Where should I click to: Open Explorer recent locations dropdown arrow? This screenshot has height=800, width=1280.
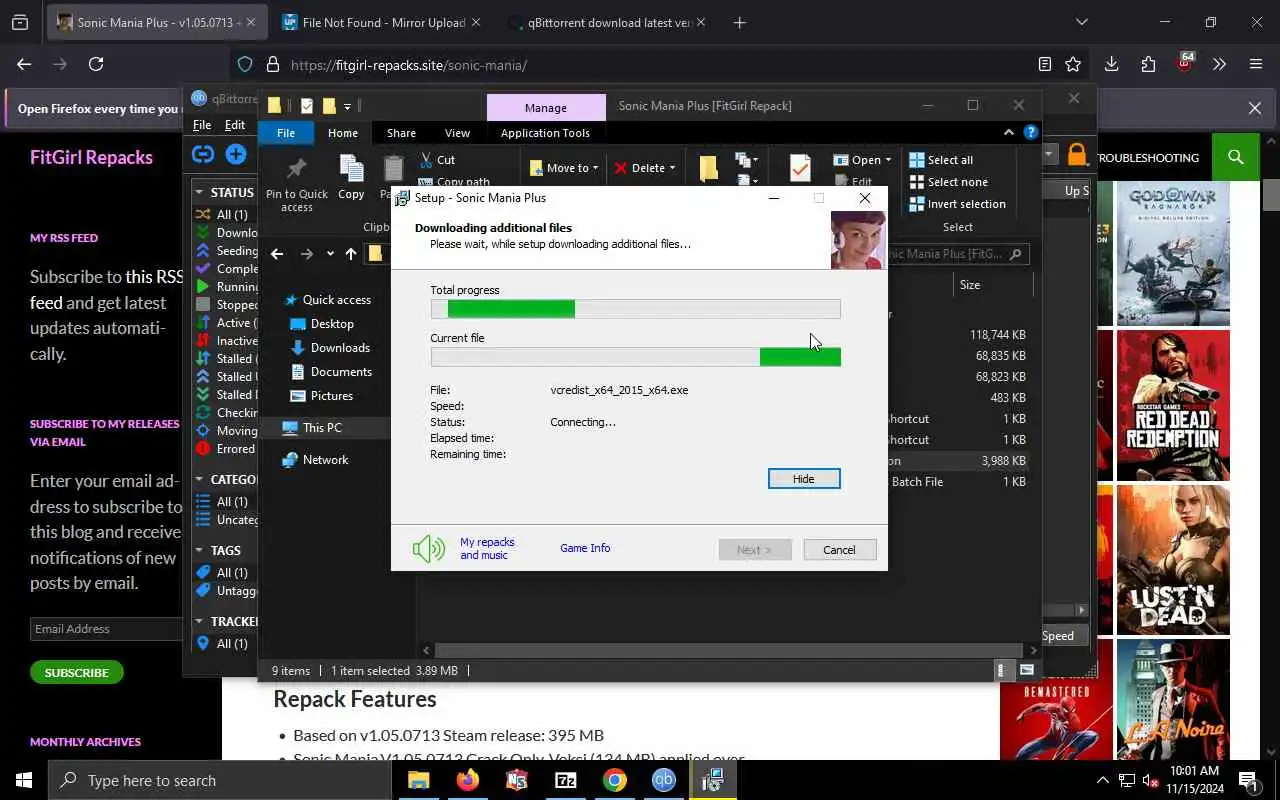[x=330, y=254]
